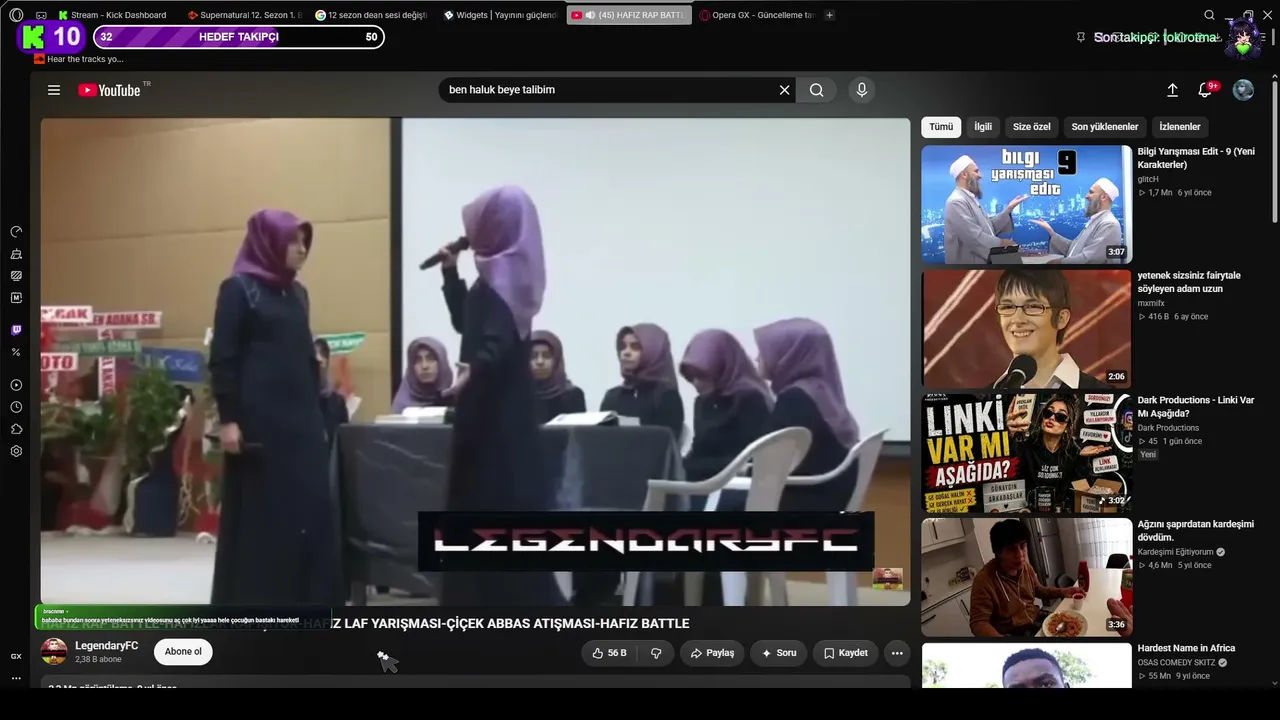Open the LegendaryFC channel name link
1280x720 pixels.
tap(107, 646)
